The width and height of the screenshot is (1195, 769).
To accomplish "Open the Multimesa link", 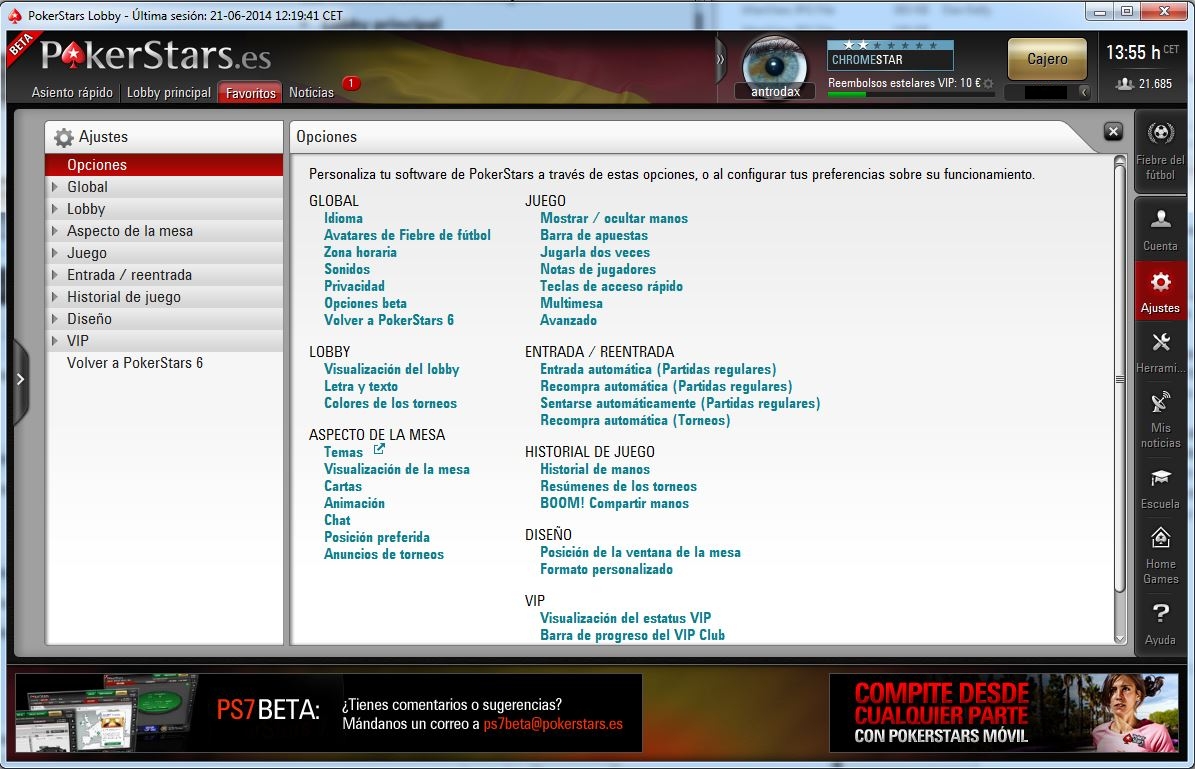I will pyautogui.click(x=571, y=303).
